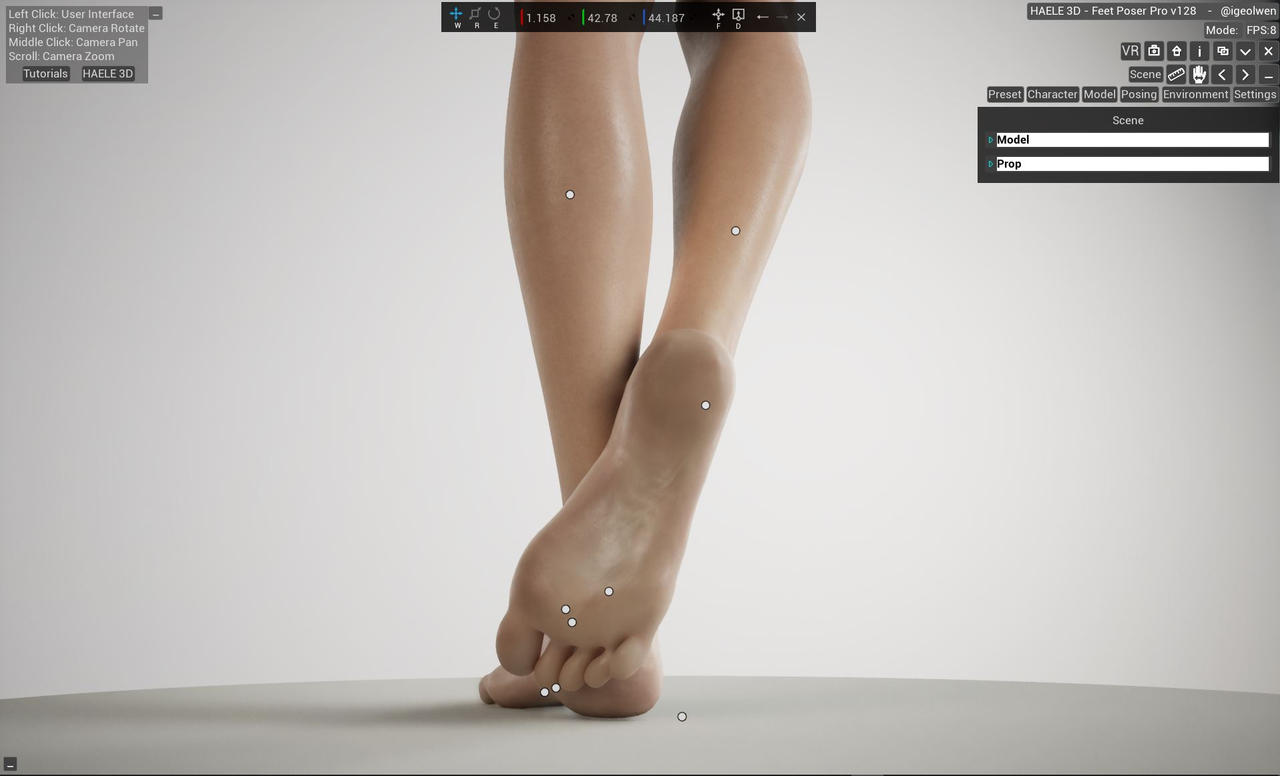Click the home reset view icon
The width and height of the screenshot is (1280, 776).
pos(1177,51)
